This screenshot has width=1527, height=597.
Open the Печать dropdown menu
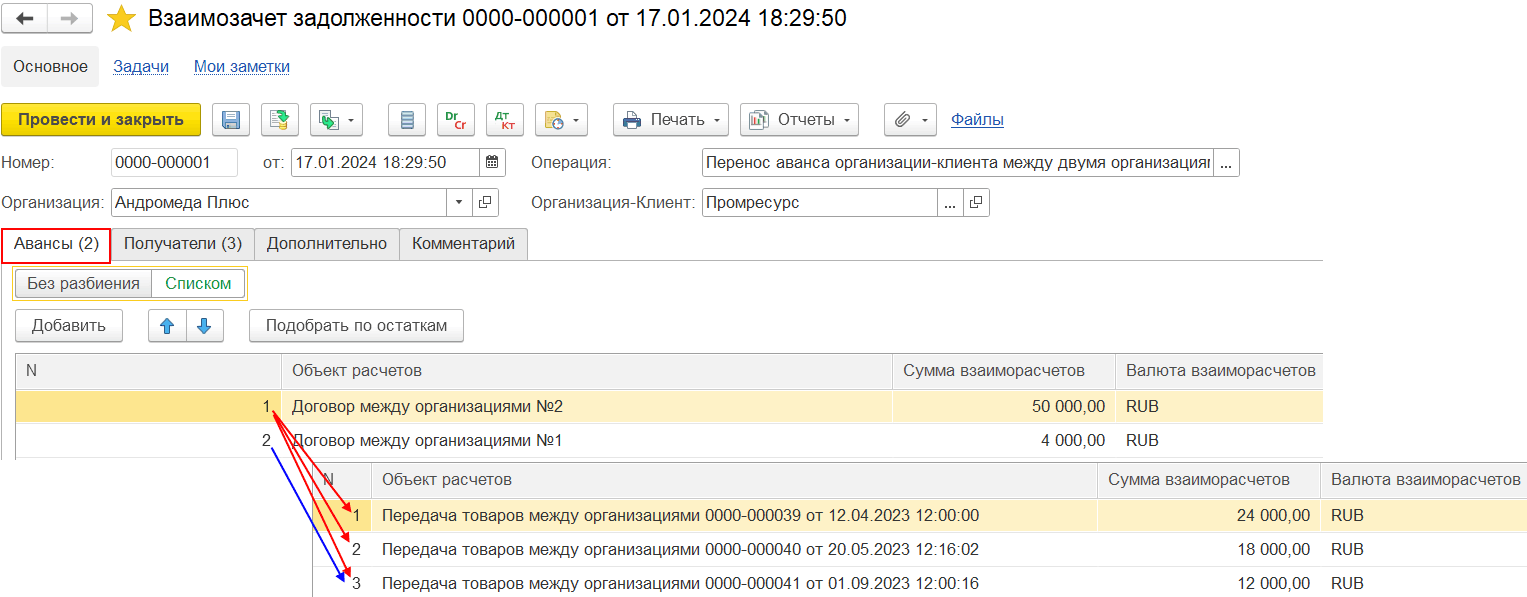[671, 120]
